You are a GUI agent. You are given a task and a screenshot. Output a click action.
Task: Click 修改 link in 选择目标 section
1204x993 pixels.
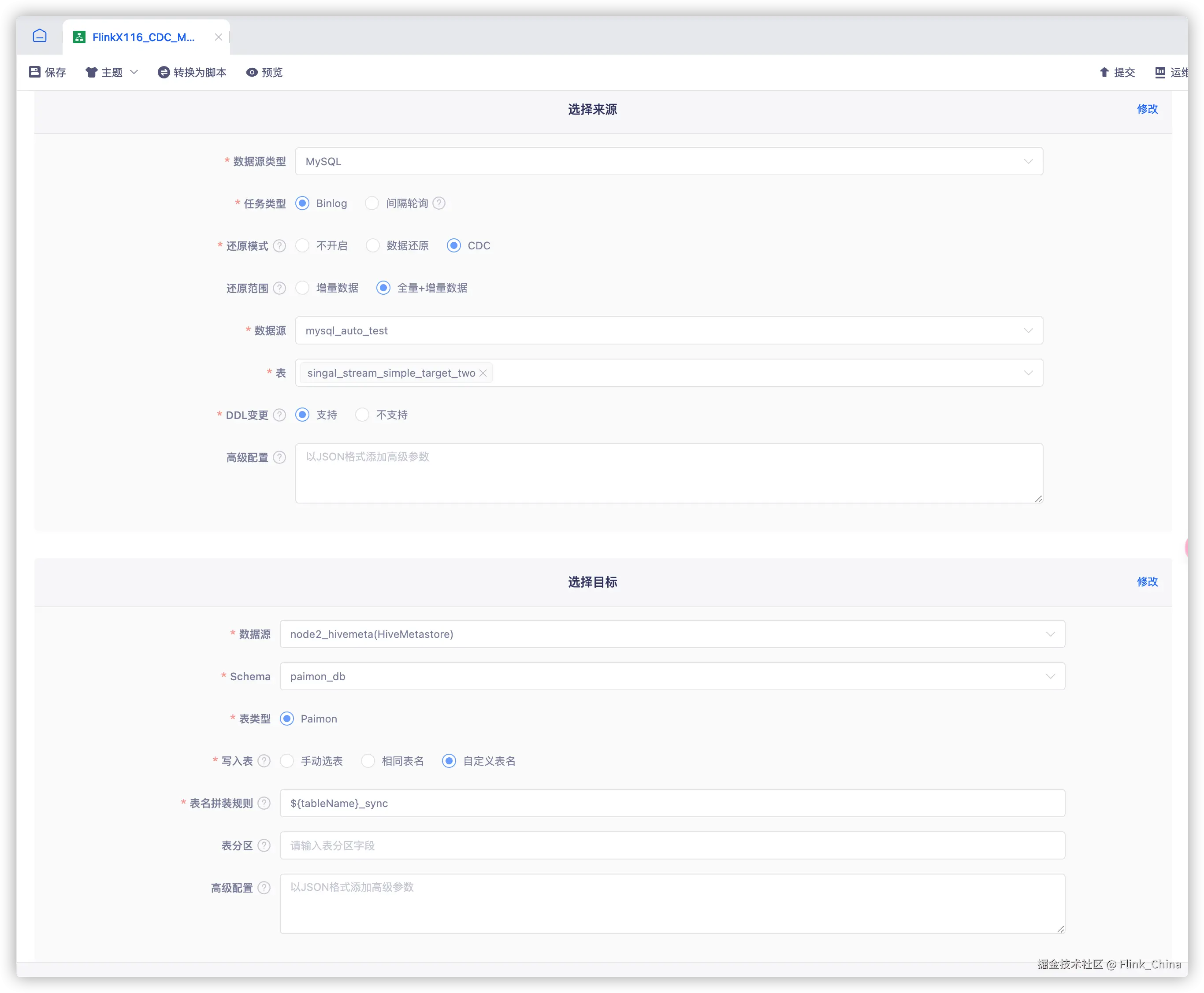point(1147,582)
